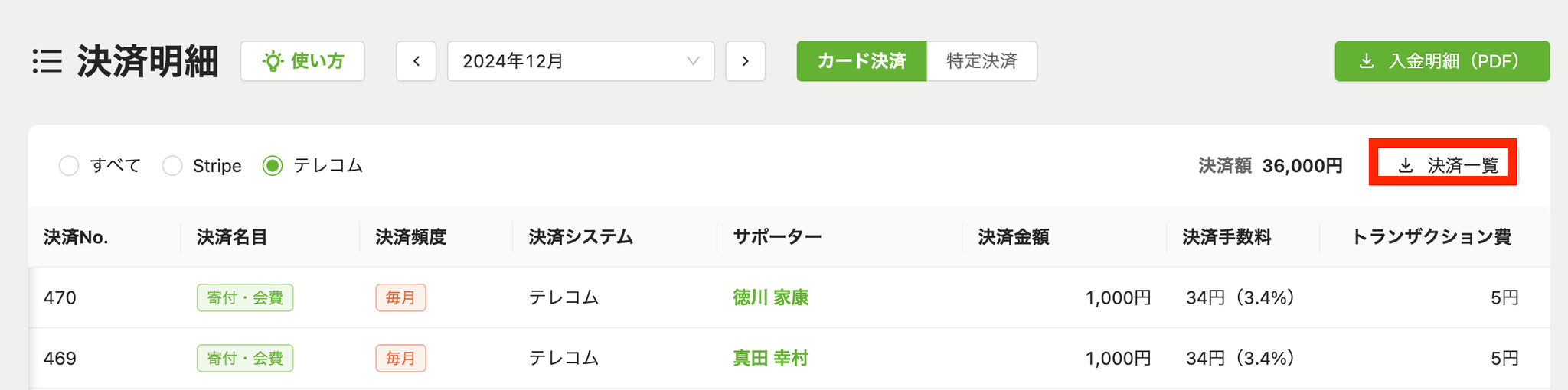Switch to the 特定決済 tab

click(x=982, y=61)
